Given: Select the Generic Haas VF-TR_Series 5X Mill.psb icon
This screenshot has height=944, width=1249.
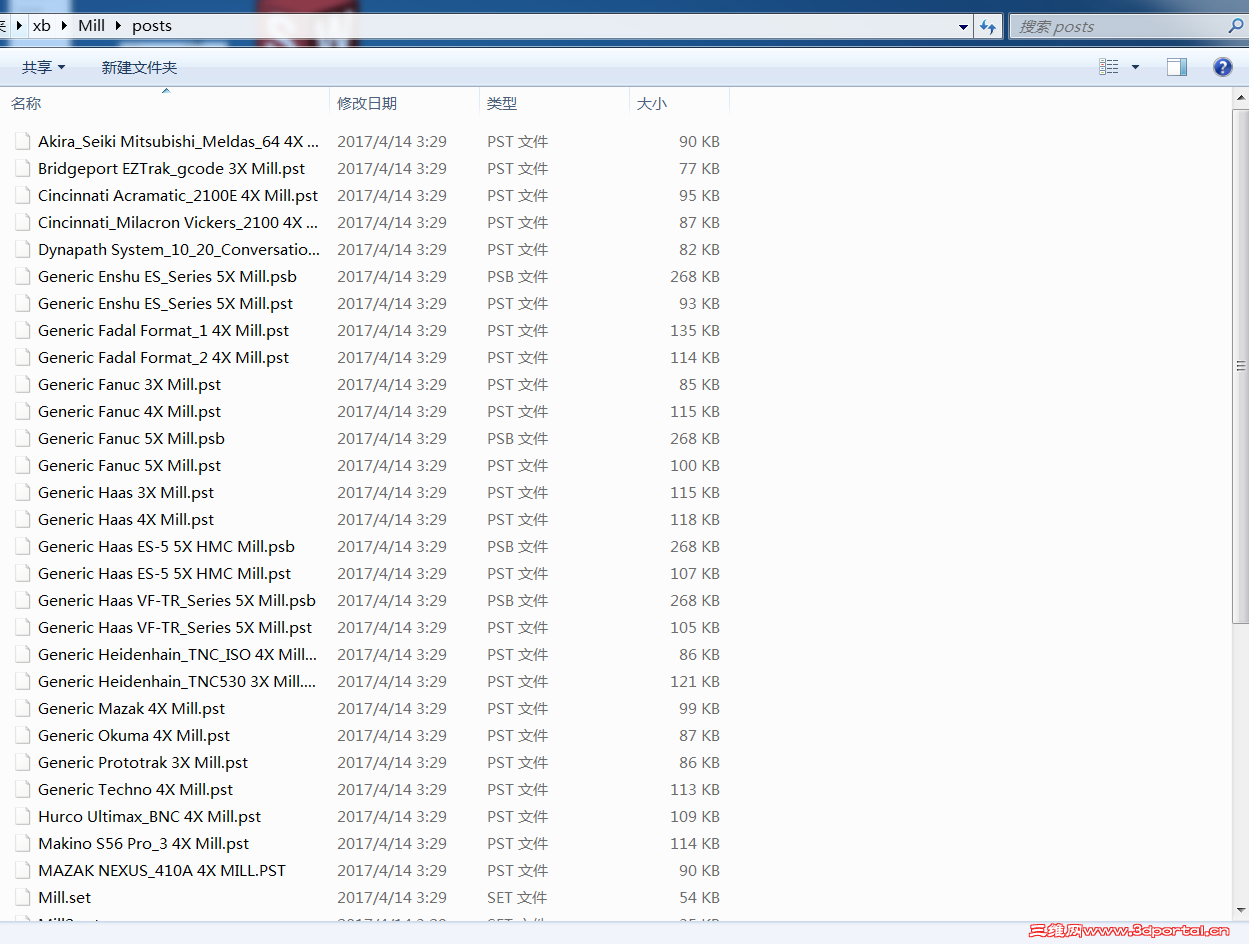Looking at the screenshot, I should 22,600.
